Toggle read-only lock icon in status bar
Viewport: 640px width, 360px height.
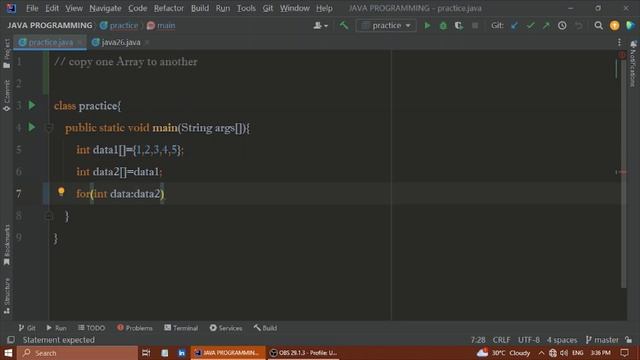629,340
